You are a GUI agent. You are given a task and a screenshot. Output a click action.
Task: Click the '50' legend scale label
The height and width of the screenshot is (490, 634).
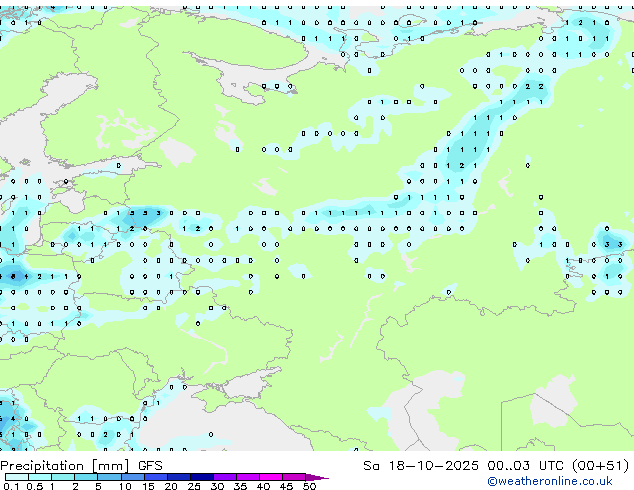click(x=309, y=486)
